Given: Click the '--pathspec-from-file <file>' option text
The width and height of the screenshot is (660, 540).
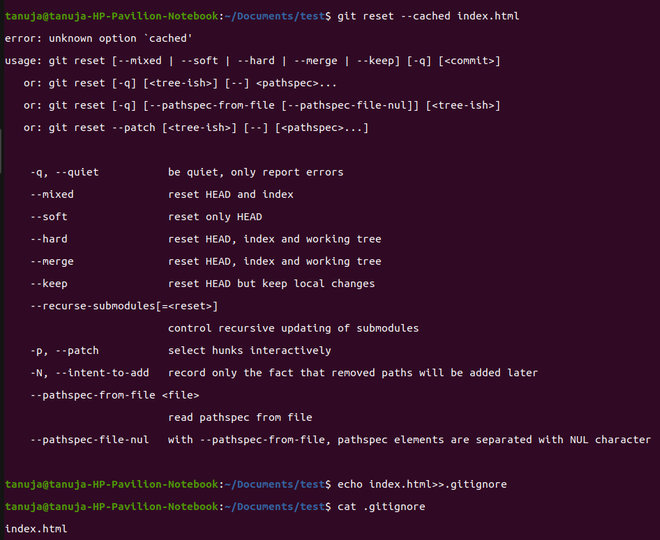Looking at the screenshot, I should pyautogui.click(x=114, y=395).
